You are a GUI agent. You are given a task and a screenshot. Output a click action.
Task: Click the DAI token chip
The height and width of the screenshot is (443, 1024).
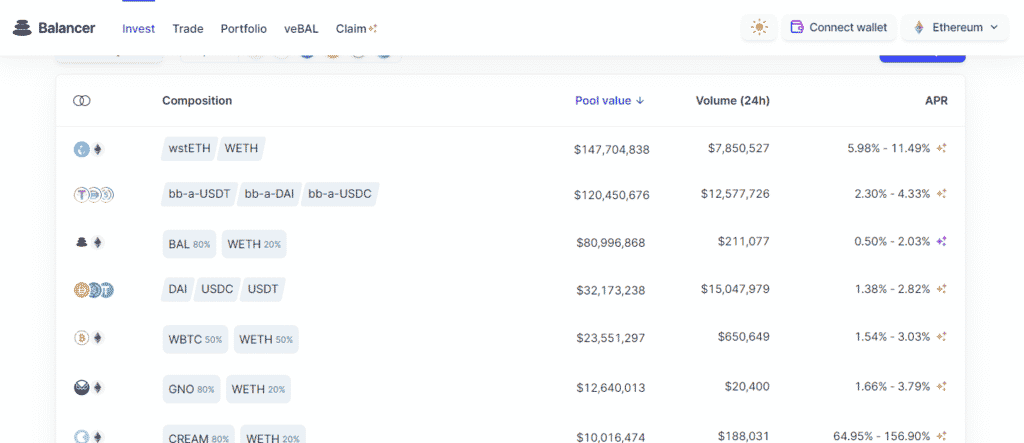point(178,289)
